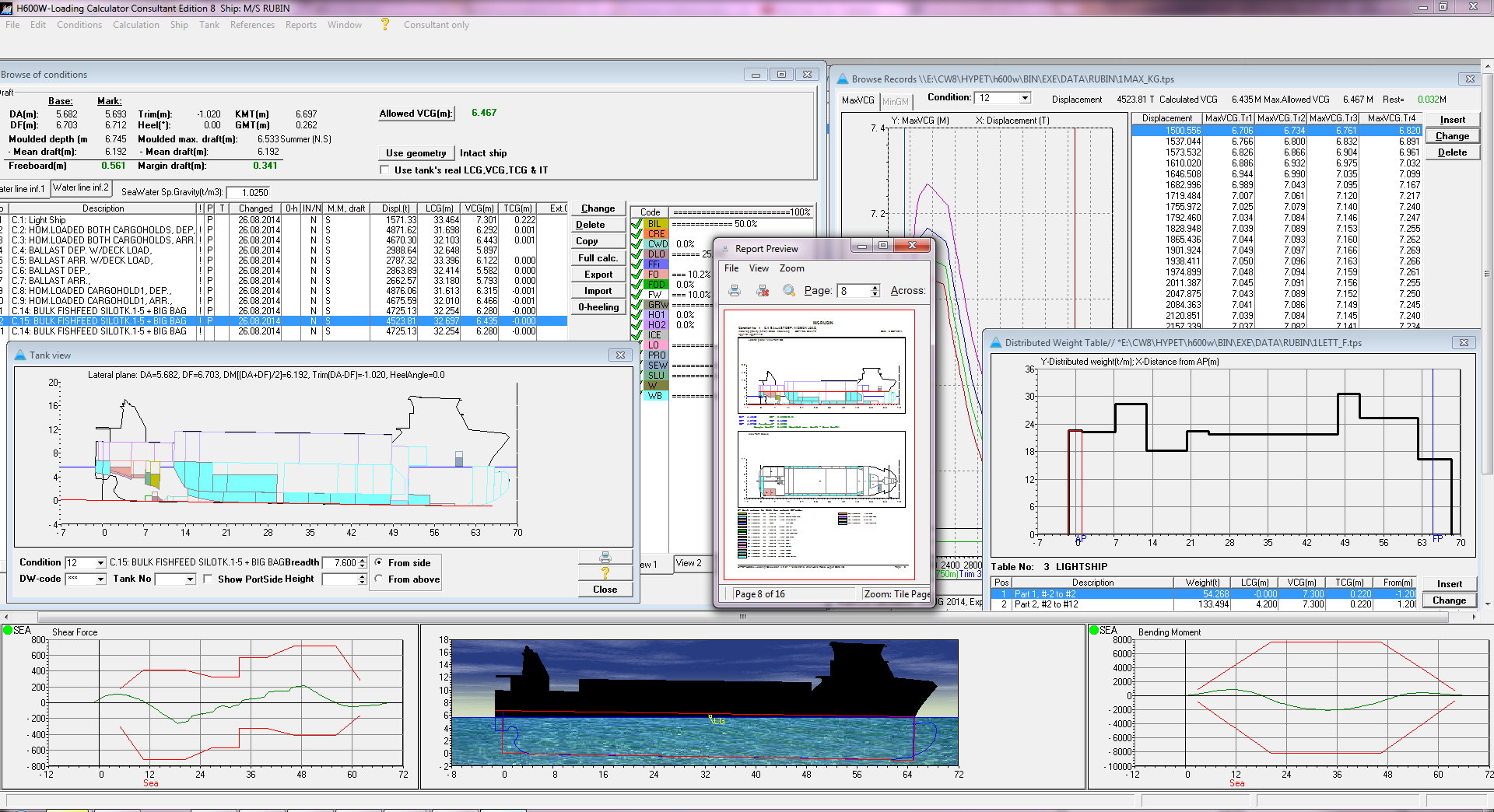Screen dimensions: 1494x812
Task: Open the Calculation menu
Action: [135, 25]
